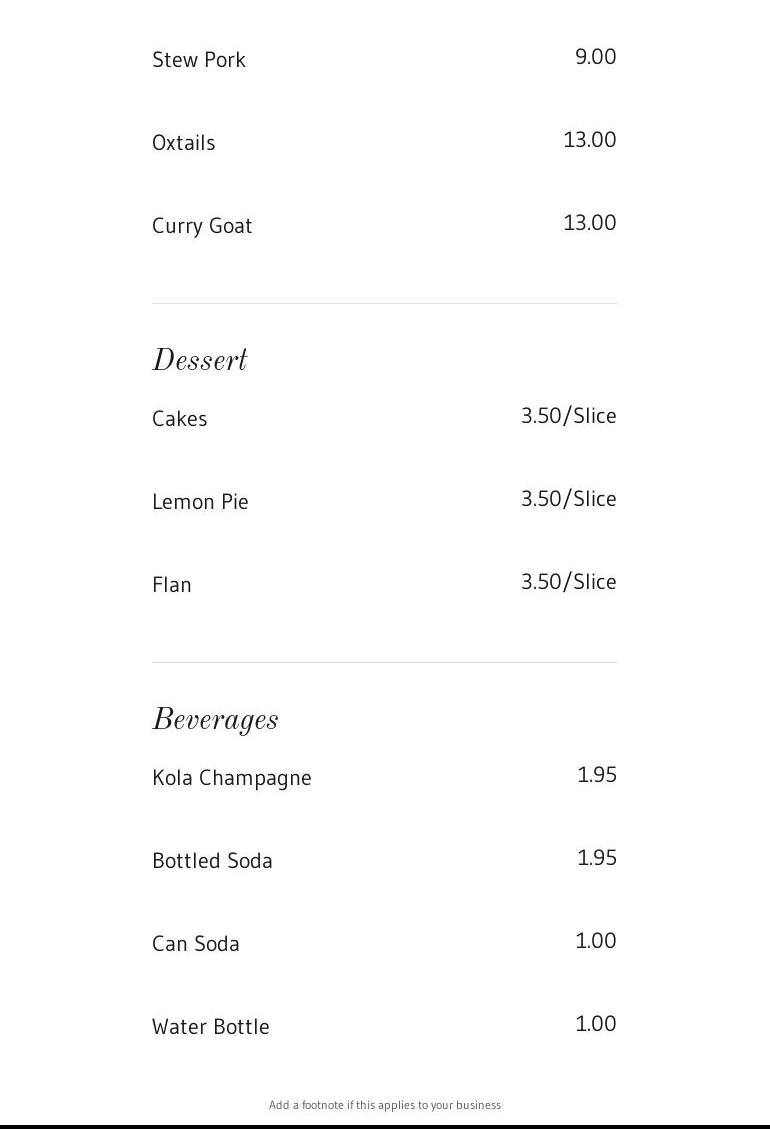Click the 3.50/Slice price for Cakes
Viewport: 770px width, 1129px height.
pyautogui.click(x=568, y=416)
